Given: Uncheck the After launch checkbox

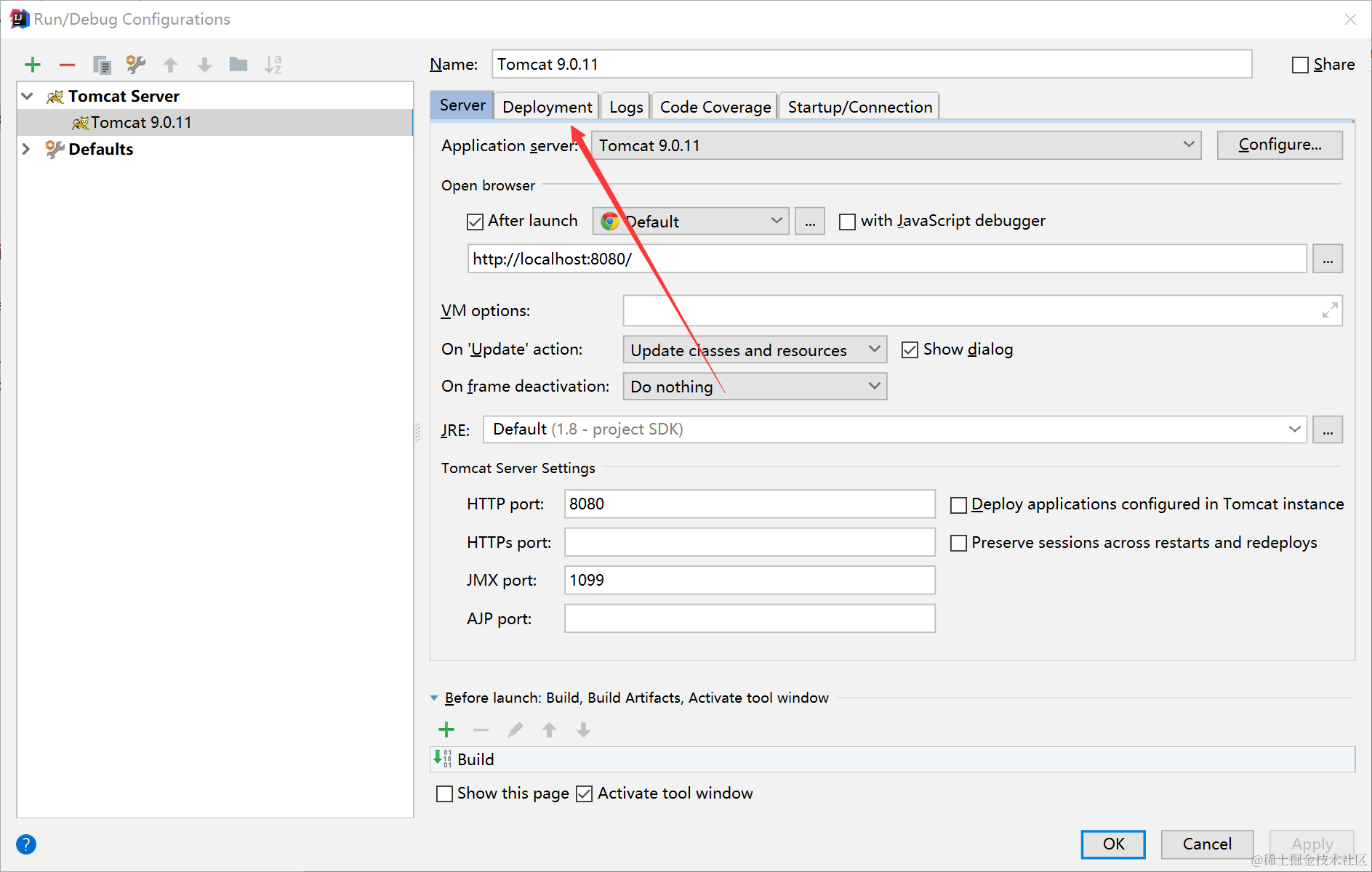Looking at the screenshot, I should [x=475, y=221].
